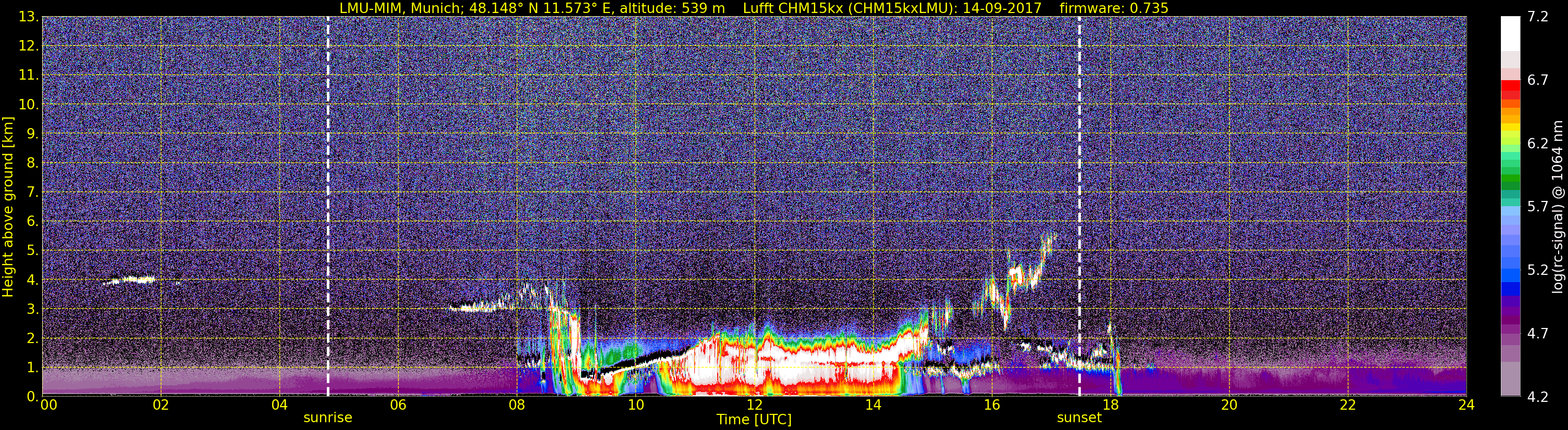Click the white dashed sunrise line
This screenshot has height=430, width=1568.
327,207
